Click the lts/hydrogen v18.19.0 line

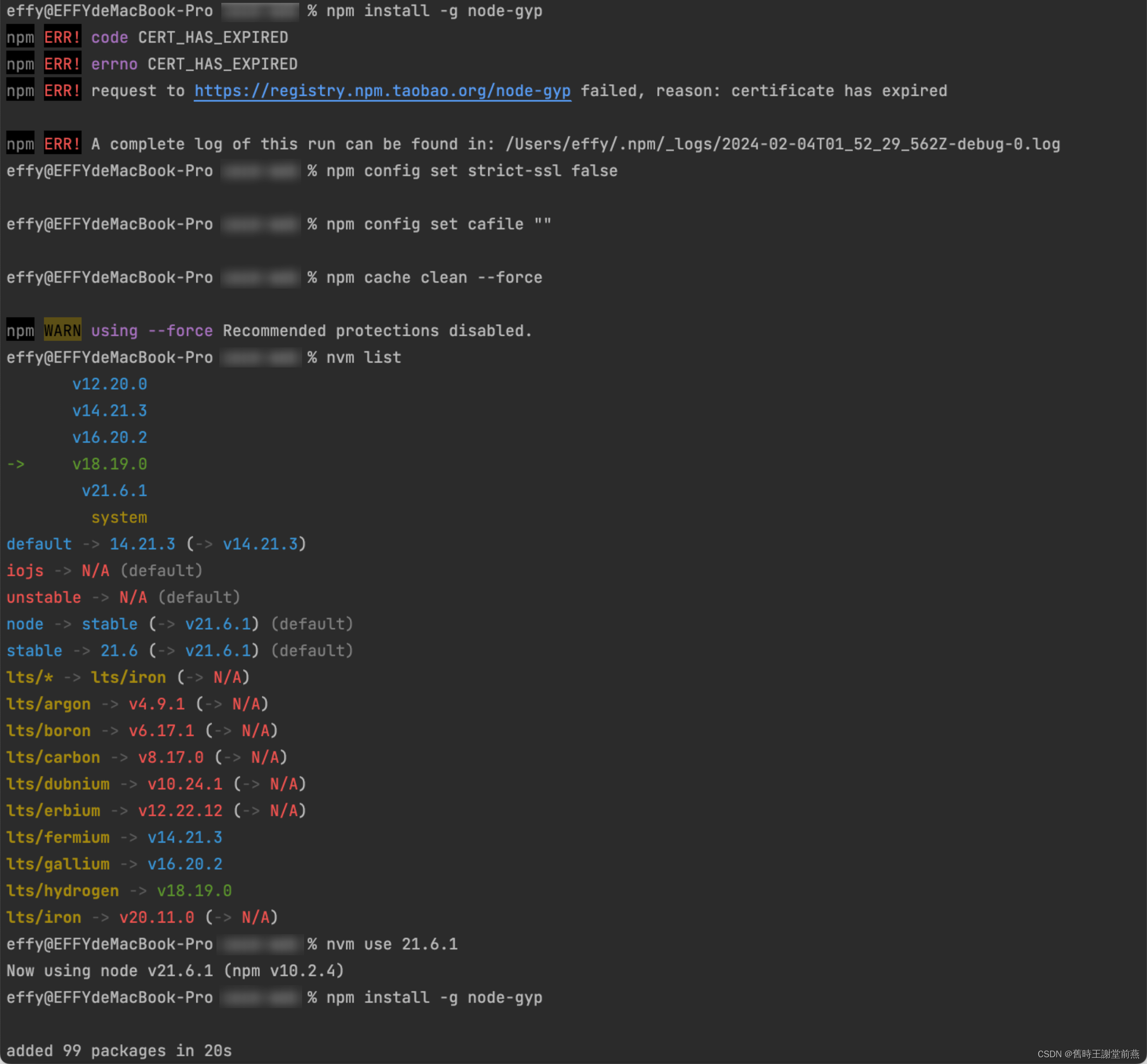pos(119,891)
